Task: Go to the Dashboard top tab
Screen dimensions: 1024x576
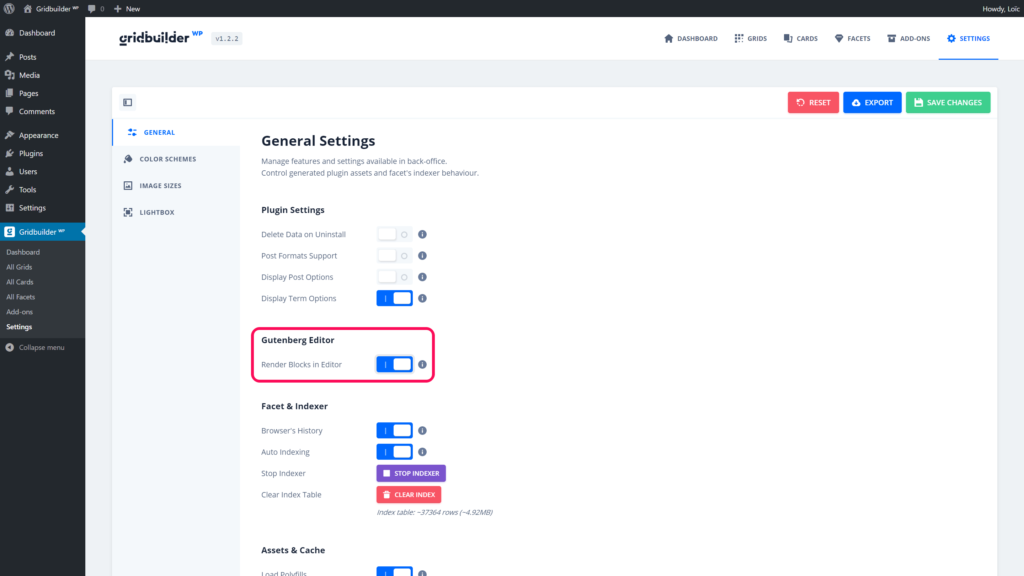Action: coord(690,39)
